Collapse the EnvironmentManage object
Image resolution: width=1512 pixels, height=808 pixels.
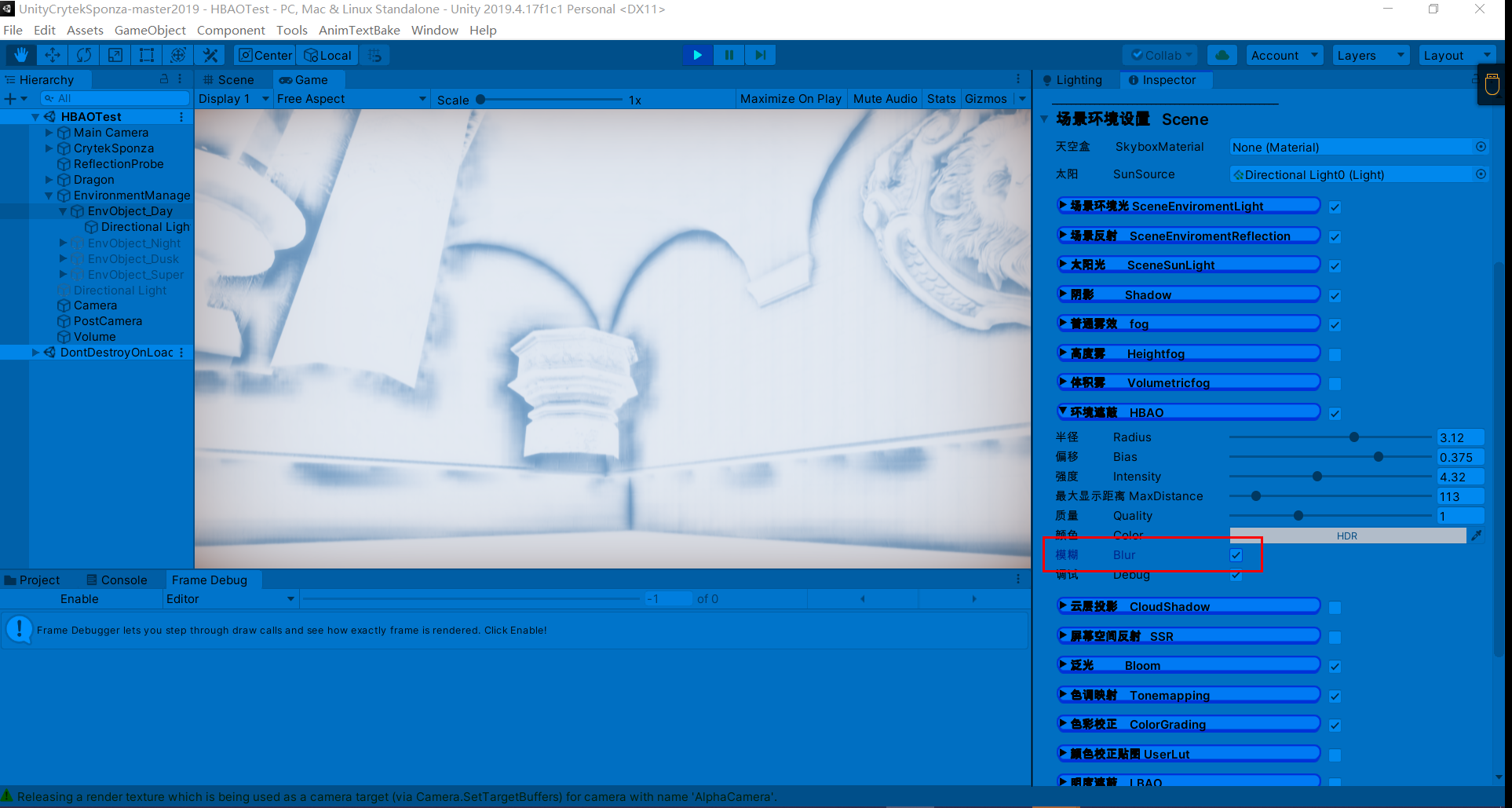click(x=49, y=196)
